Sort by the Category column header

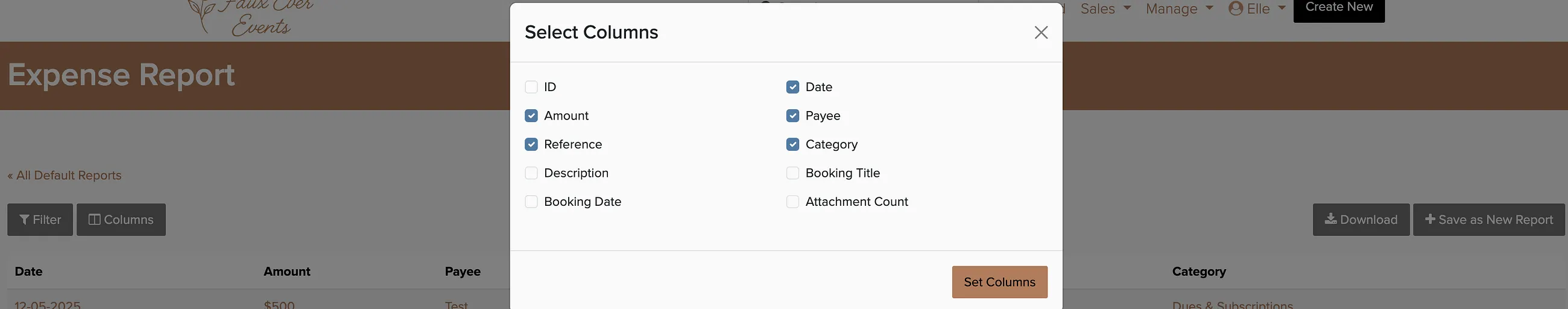pyautogui.click(x=1198, y=272)
